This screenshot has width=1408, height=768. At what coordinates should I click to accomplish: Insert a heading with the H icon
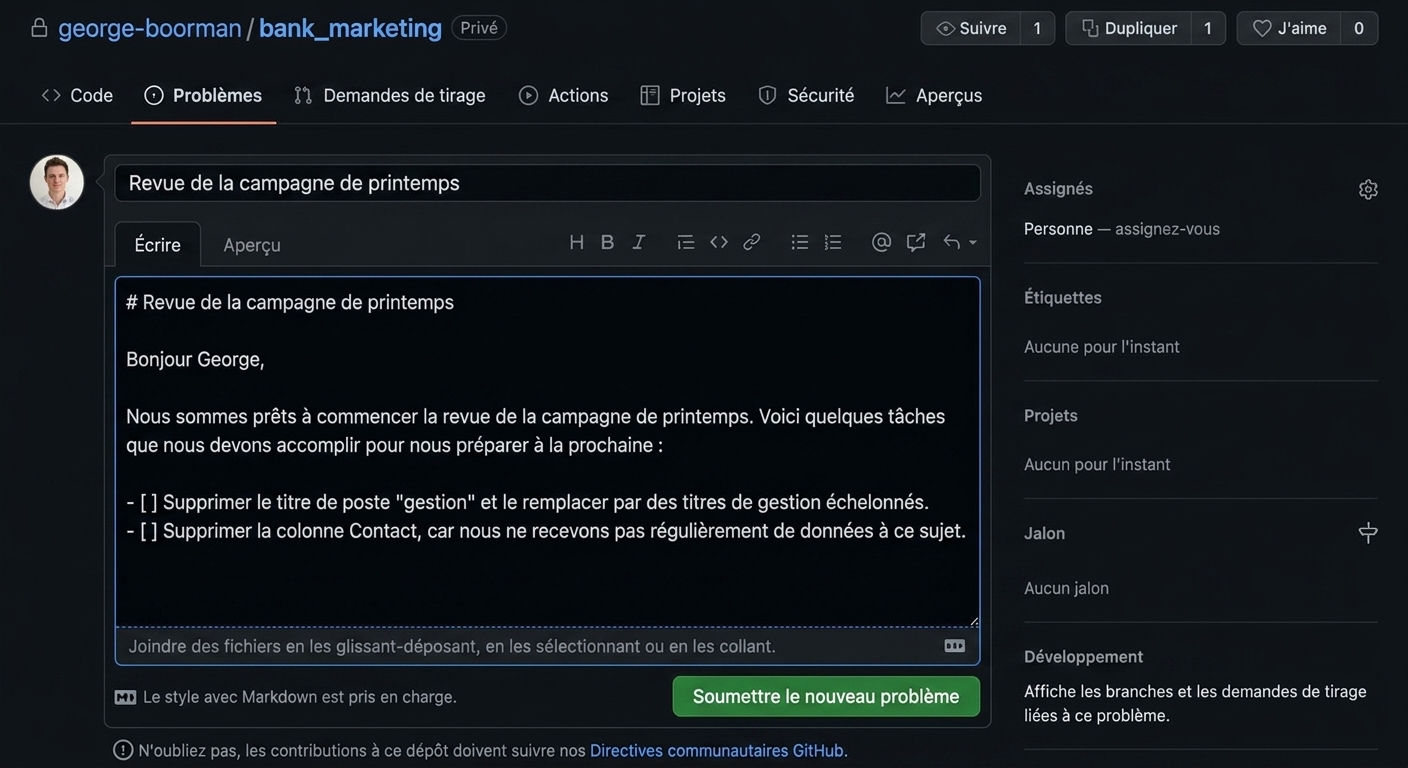[576, 242]
